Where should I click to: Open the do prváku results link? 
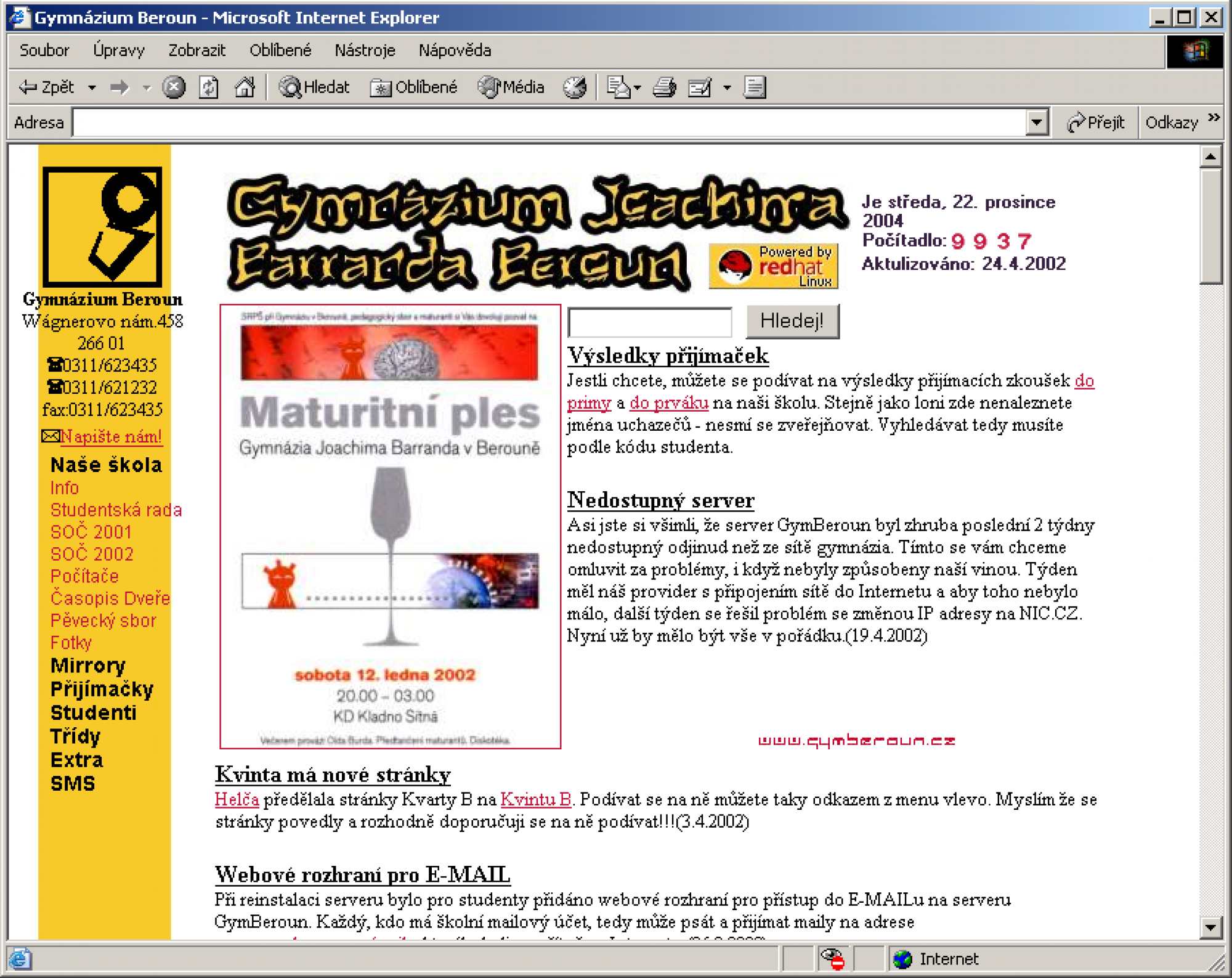pos(668,403)
